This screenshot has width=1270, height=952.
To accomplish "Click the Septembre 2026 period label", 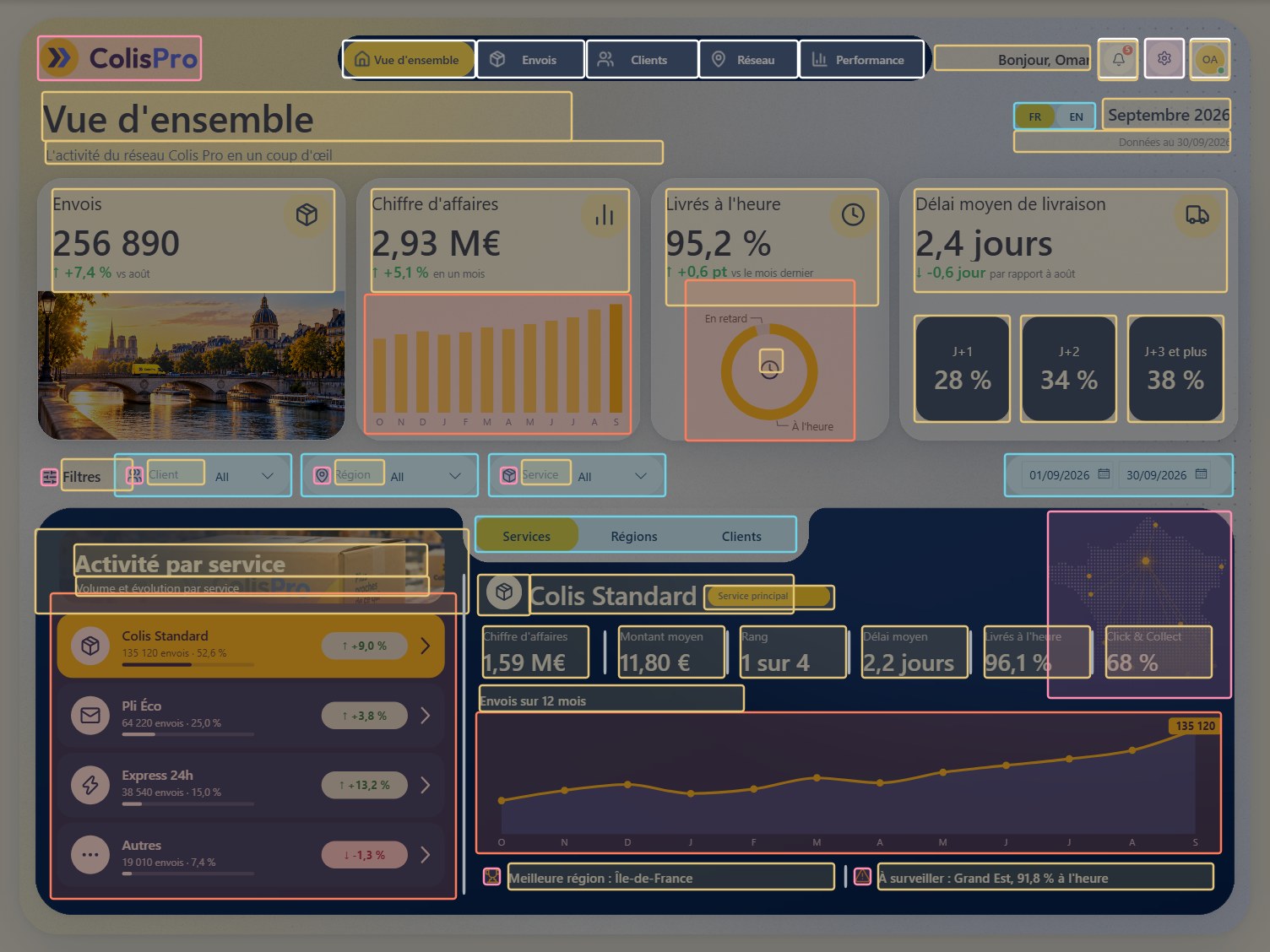I will 1169,115.
